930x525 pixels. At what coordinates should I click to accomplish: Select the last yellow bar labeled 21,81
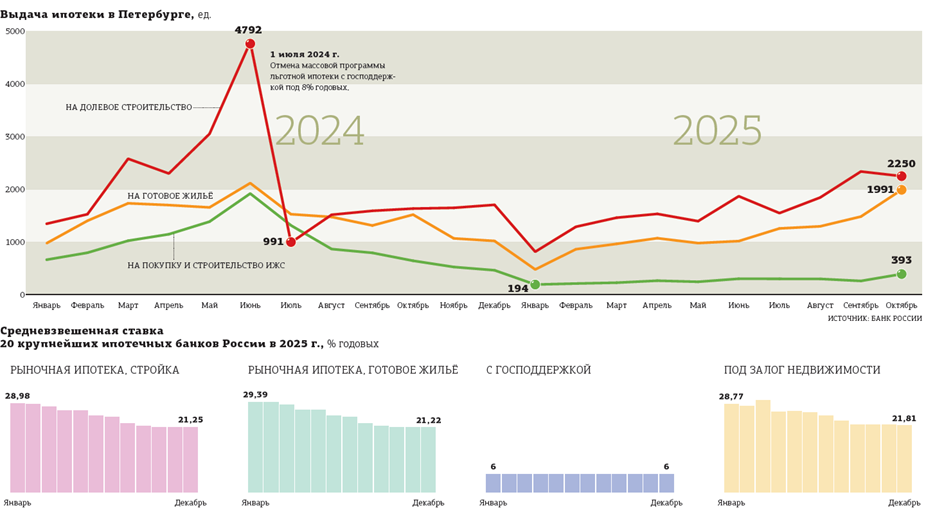point(904,459)
